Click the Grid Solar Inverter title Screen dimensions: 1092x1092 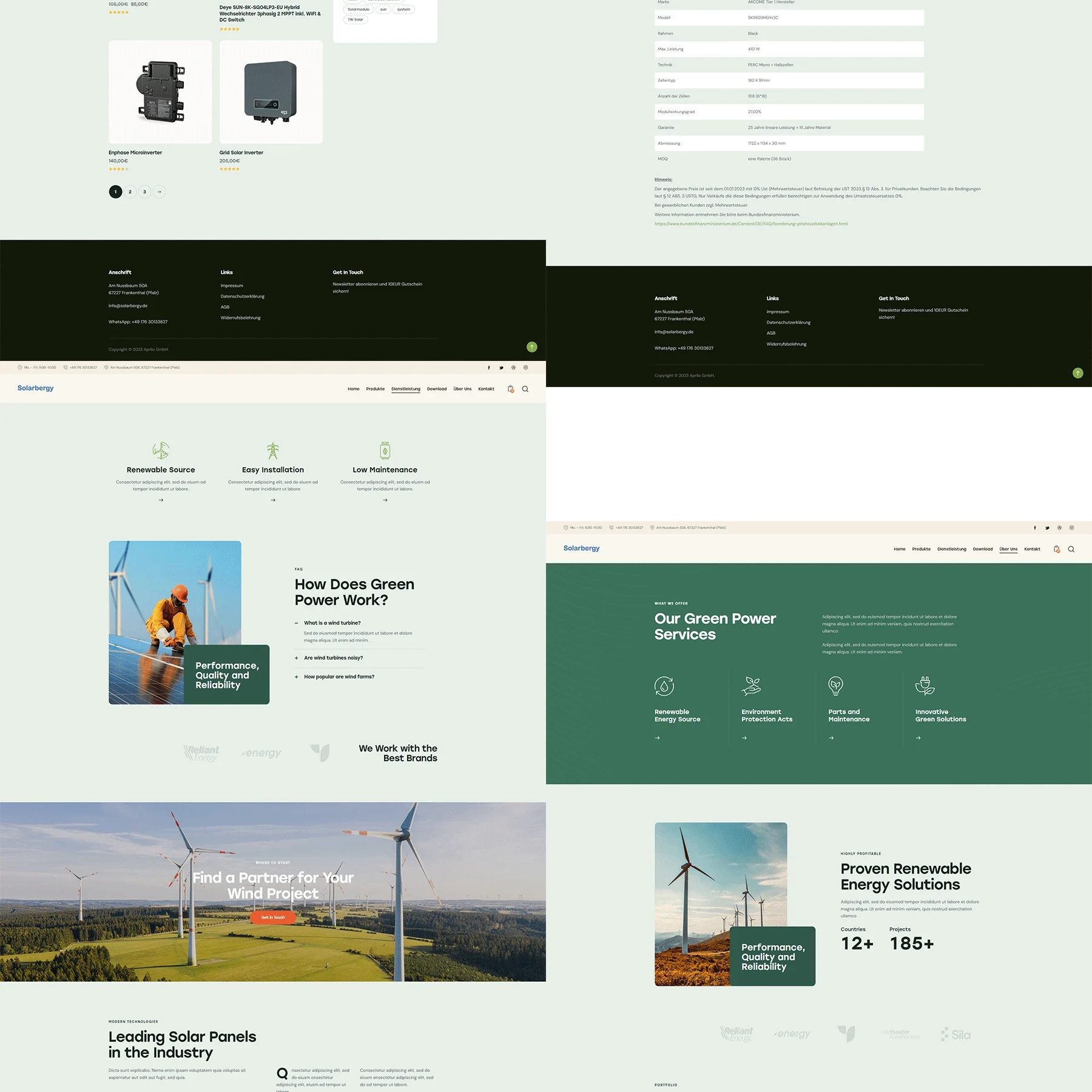coord(241,153)
